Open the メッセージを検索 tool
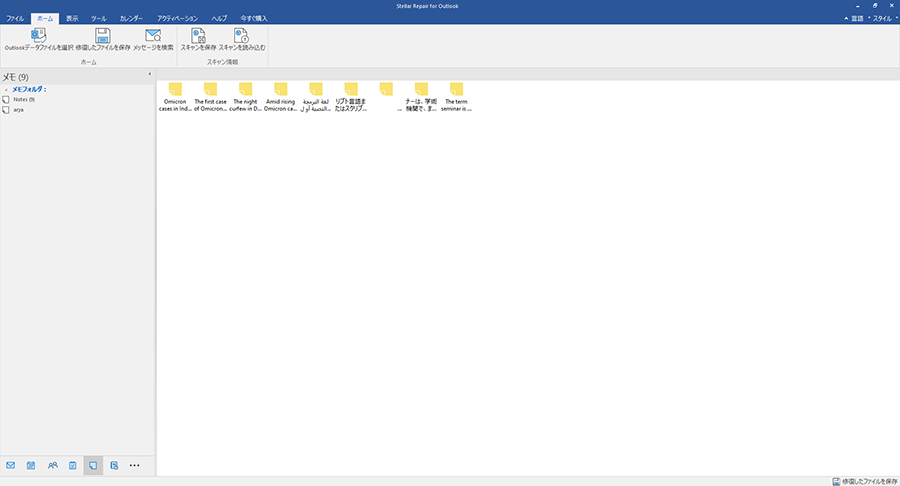The height and width of the screenshot is (486, 900). 153,36
